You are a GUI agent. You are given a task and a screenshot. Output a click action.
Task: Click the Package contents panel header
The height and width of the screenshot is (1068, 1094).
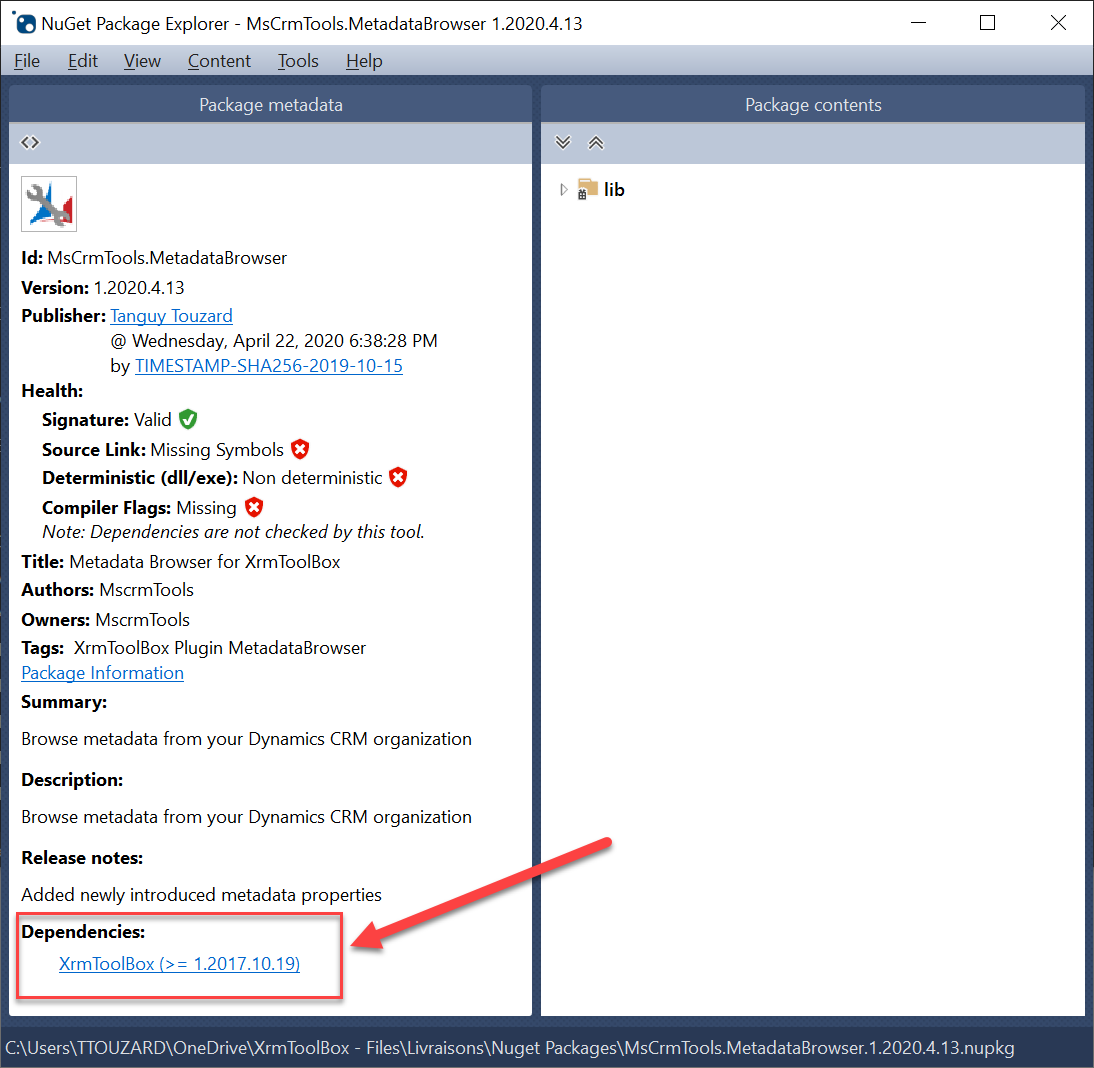[x=813, y=105]
